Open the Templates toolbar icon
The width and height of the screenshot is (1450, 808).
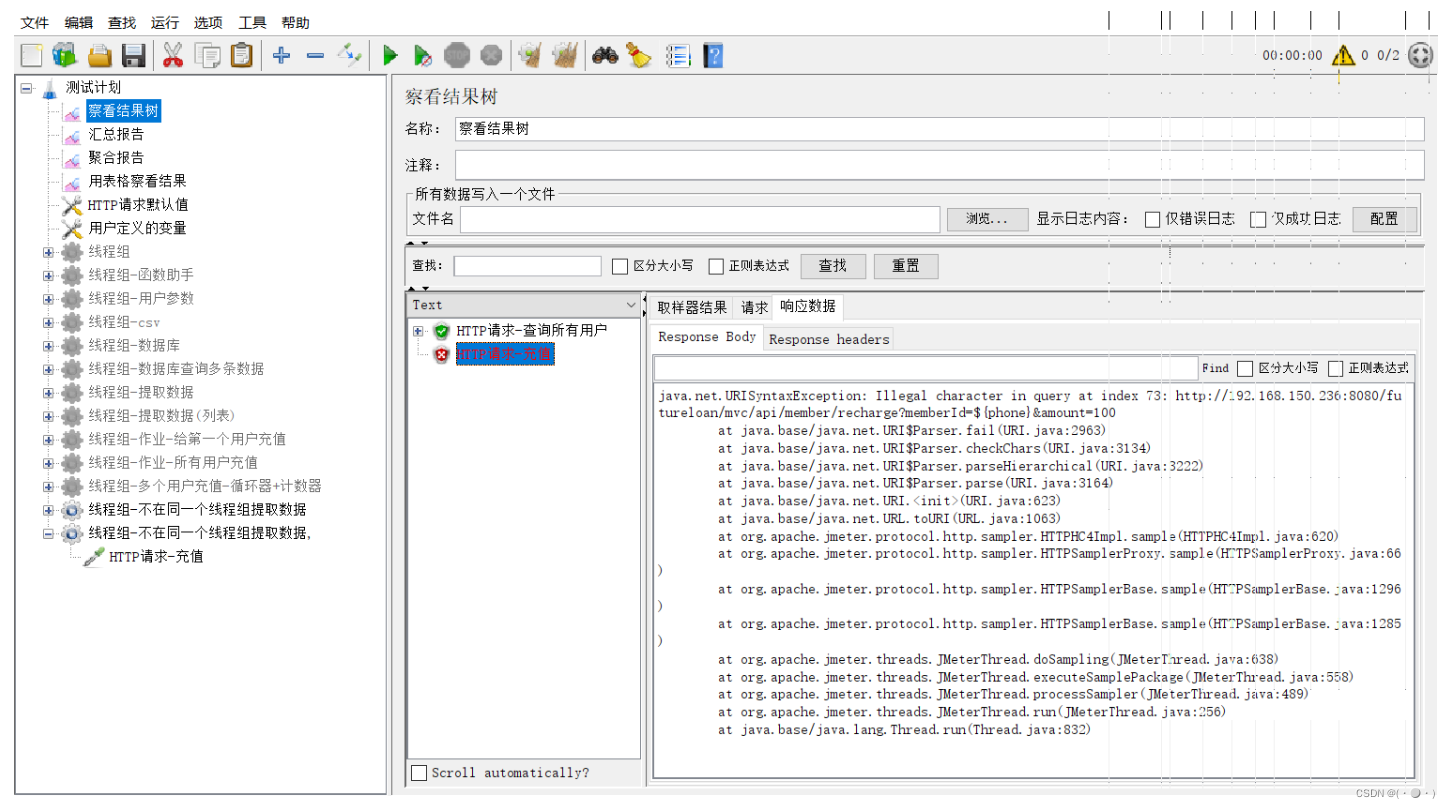coord(65,56)
